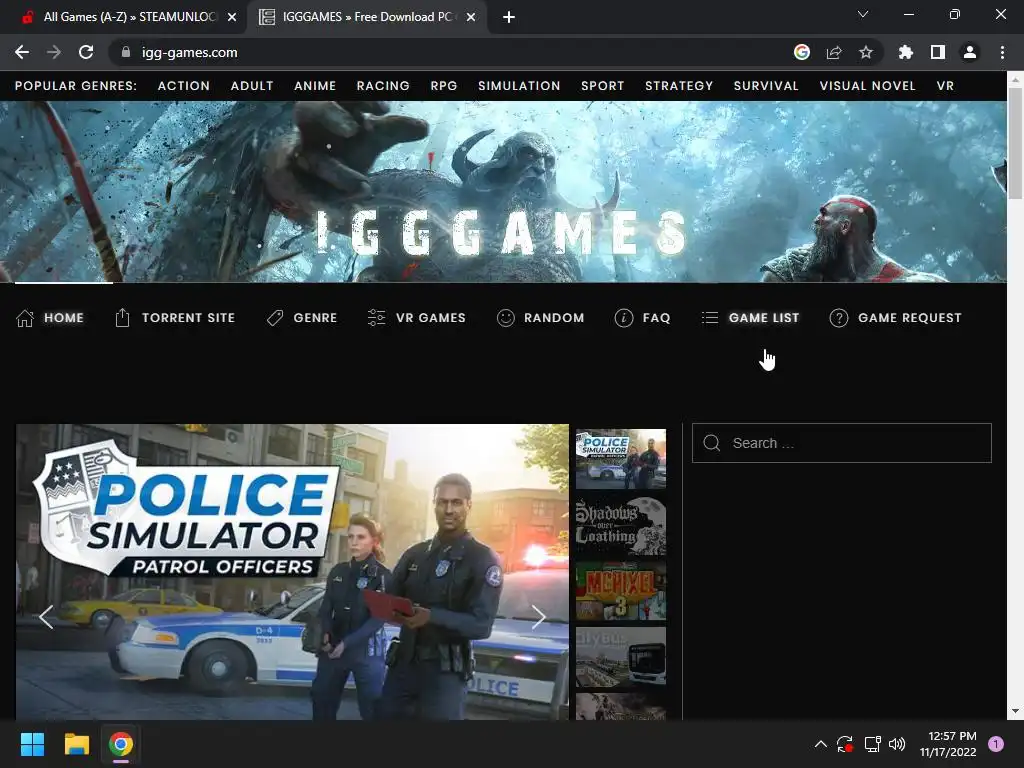Click the Home house icon
1024x768 pixels.
click(x=25, y=318)
